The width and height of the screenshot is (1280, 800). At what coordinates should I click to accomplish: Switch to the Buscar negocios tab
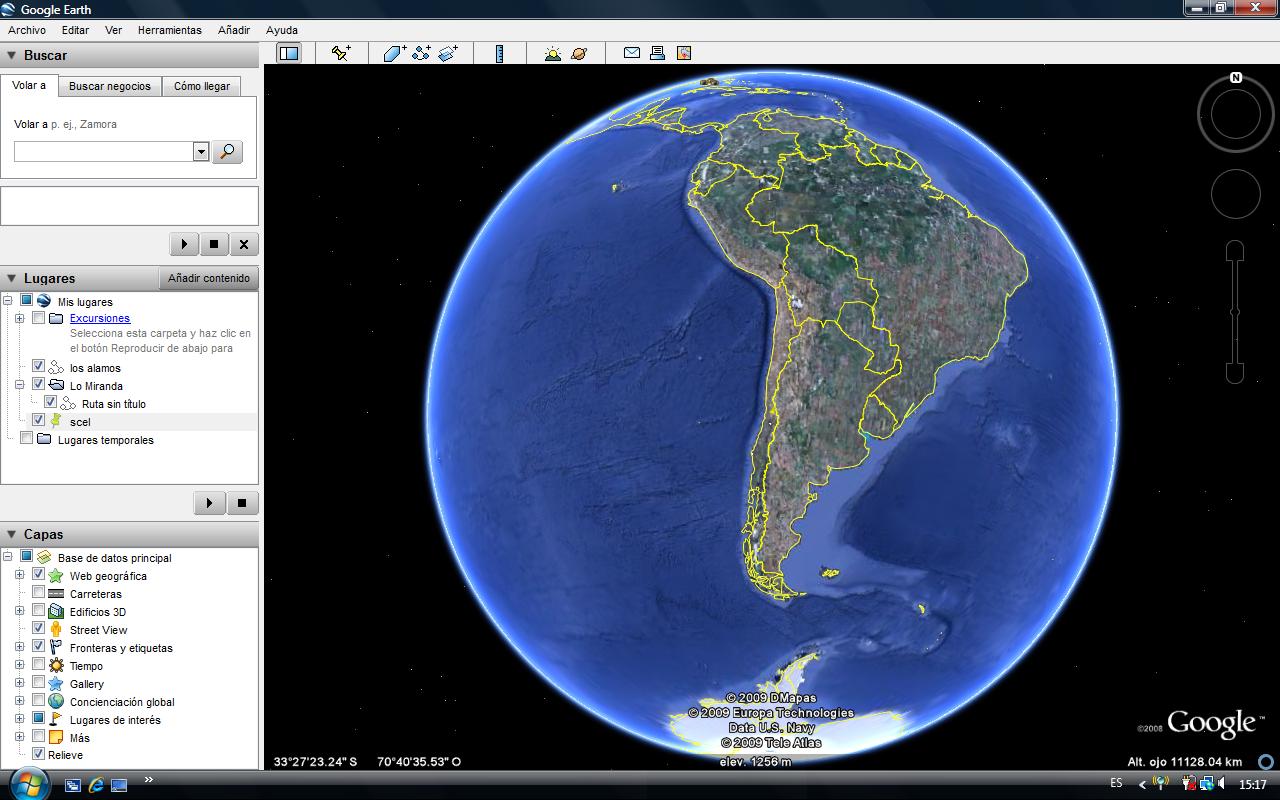(110, 87)
